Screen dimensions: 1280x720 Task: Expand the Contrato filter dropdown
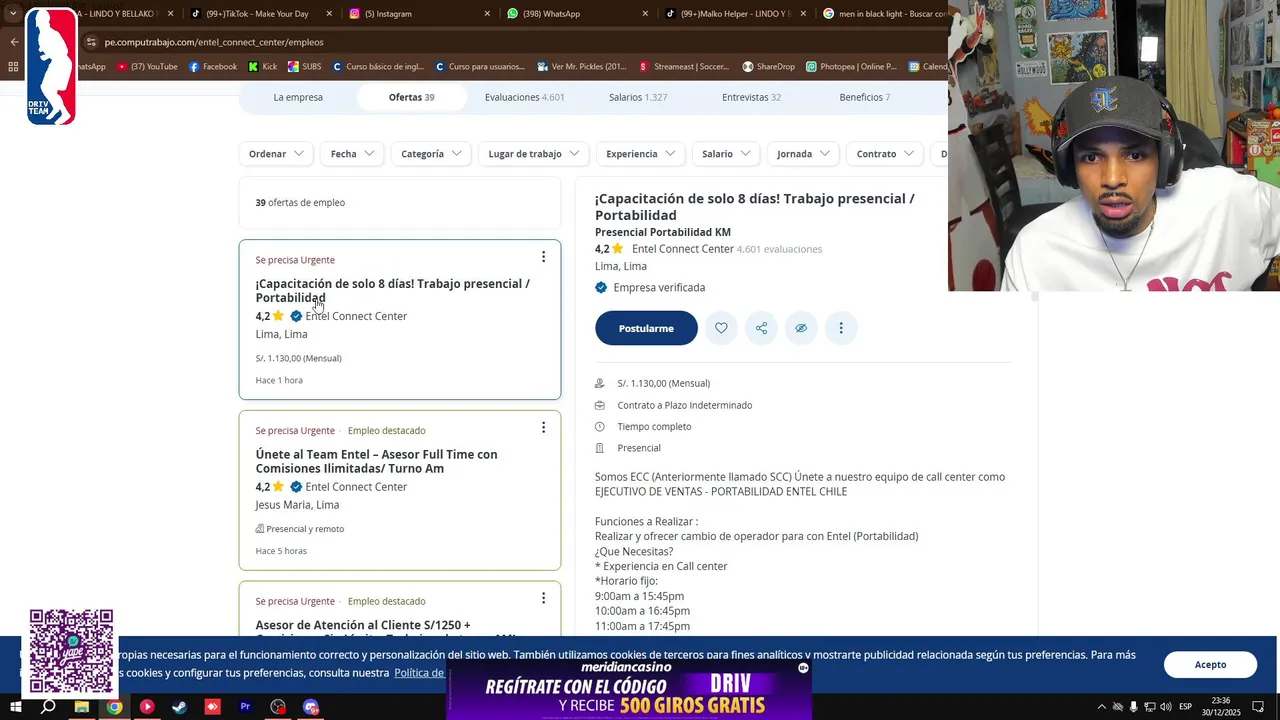point(885,154)
